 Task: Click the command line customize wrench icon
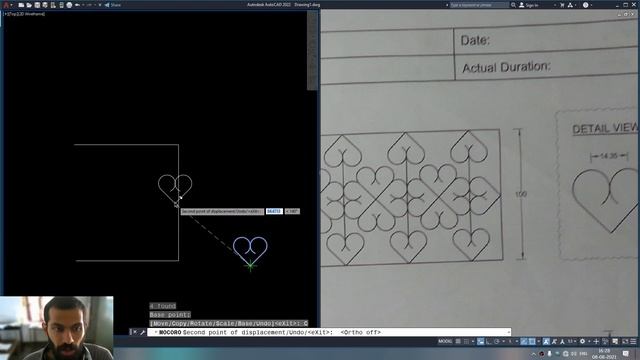(142, 332)
